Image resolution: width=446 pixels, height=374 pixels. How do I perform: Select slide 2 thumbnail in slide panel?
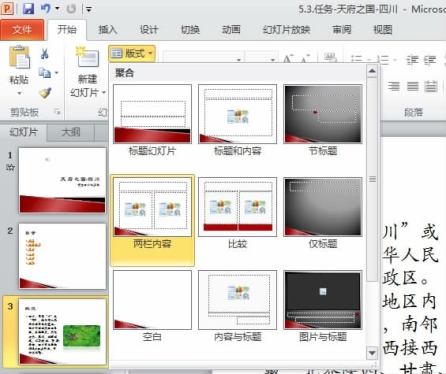click(x=62, y=256)
